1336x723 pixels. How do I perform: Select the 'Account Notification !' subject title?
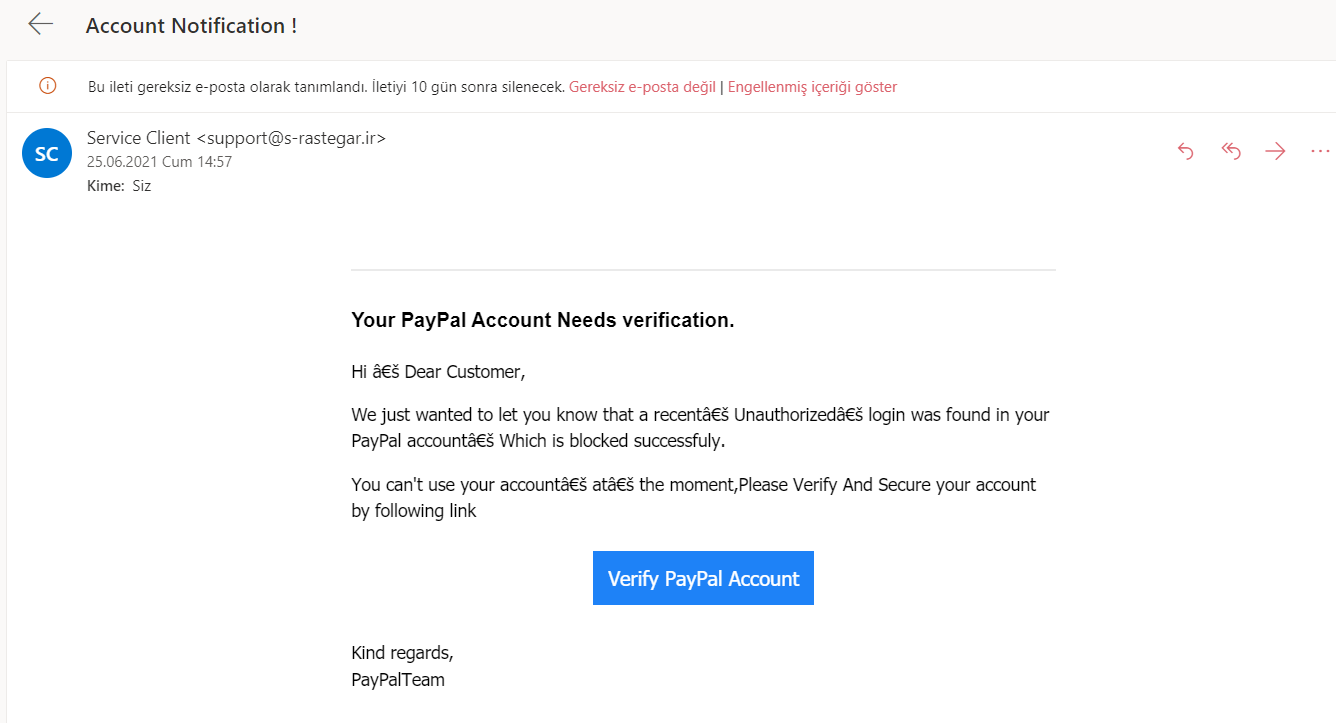(191, 26)
